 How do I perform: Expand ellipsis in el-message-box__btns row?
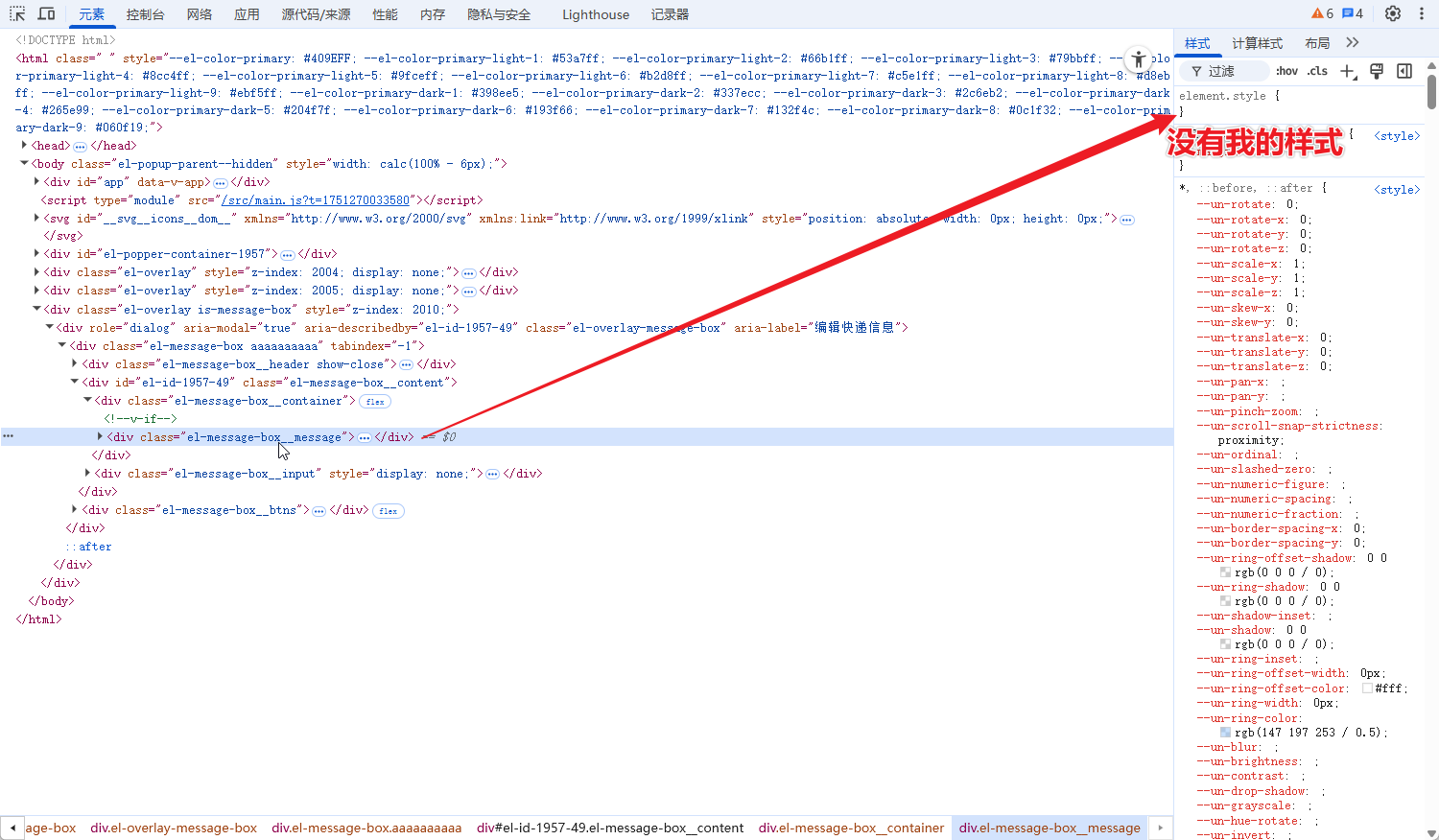pyautogui.click(x=319, y=511)
